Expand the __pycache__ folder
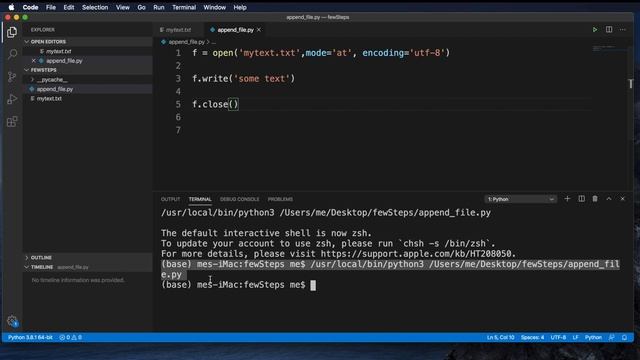Viewport: 640px width, 360px height. (x=51, y=80)
